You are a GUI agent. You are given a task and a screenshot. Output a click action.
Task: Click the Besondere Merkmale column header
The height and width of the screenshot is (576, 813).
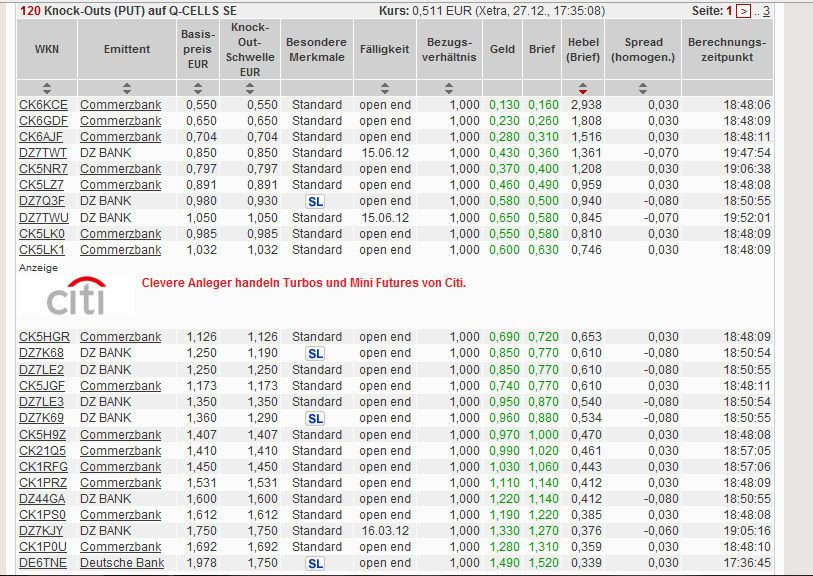(x=317, y=50)
